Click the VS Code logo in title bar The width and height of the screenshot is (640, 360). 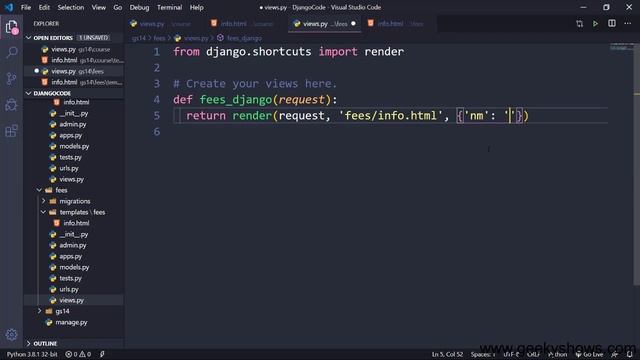pyautogui.click(x=9, y=7)
